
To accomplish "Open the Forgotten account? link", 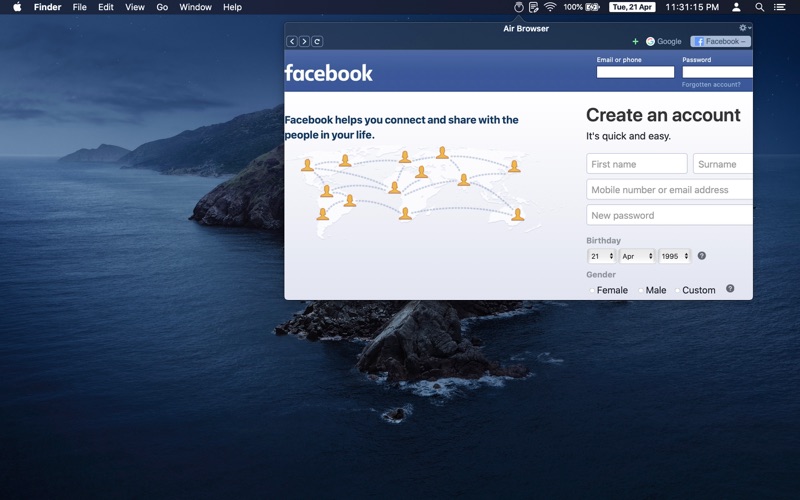I will [711, 85].
